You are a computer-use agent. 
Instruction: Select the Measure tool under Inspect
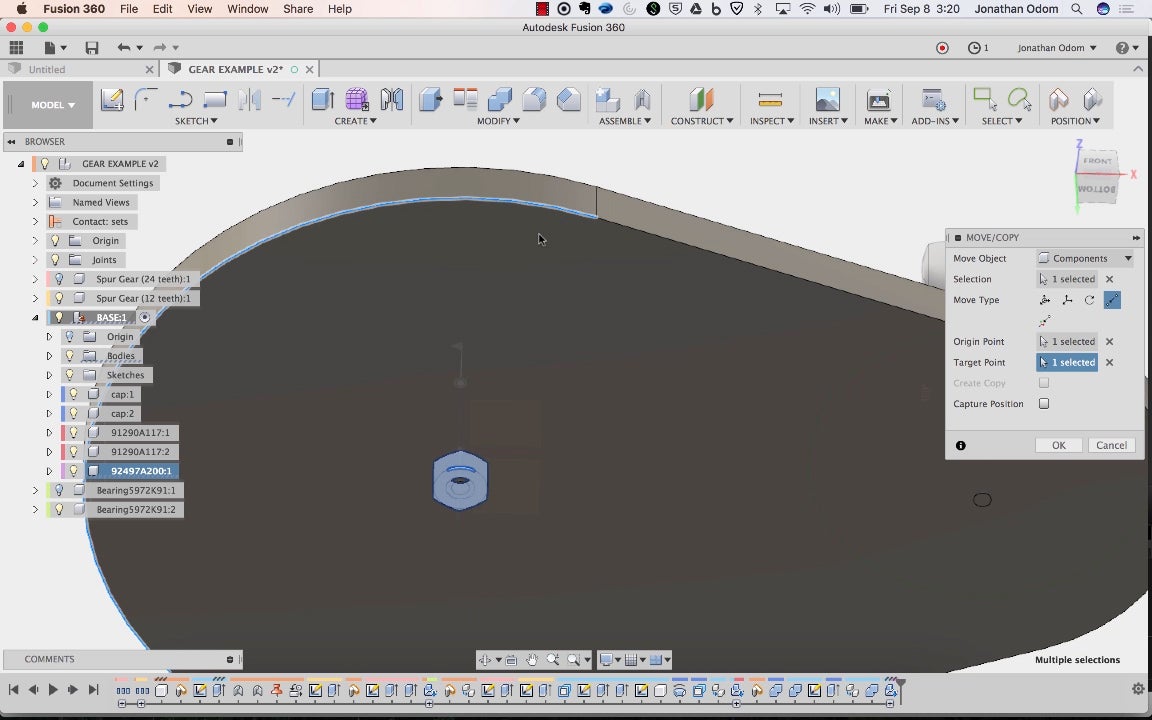pos(770,99)
